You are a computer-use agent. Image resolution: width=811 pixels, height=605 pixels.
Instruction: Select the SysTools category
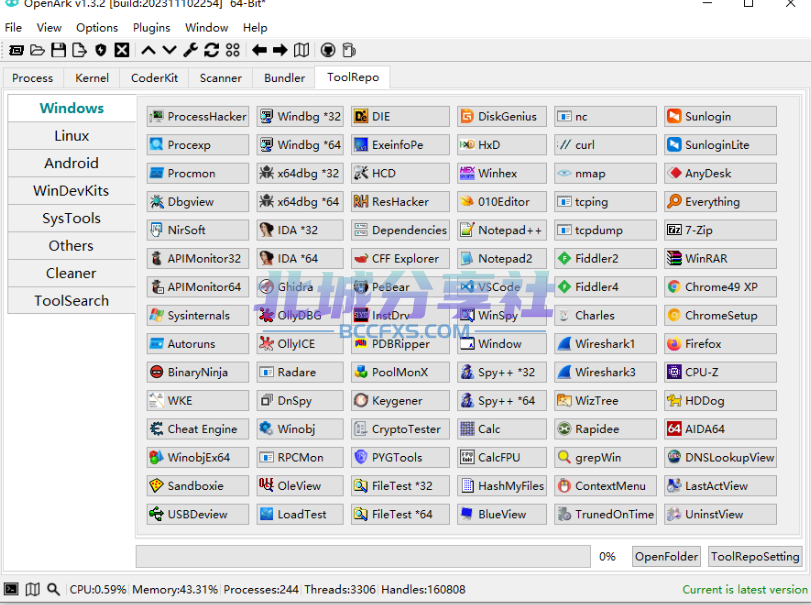pyautogui.click(x=71, y=218)
